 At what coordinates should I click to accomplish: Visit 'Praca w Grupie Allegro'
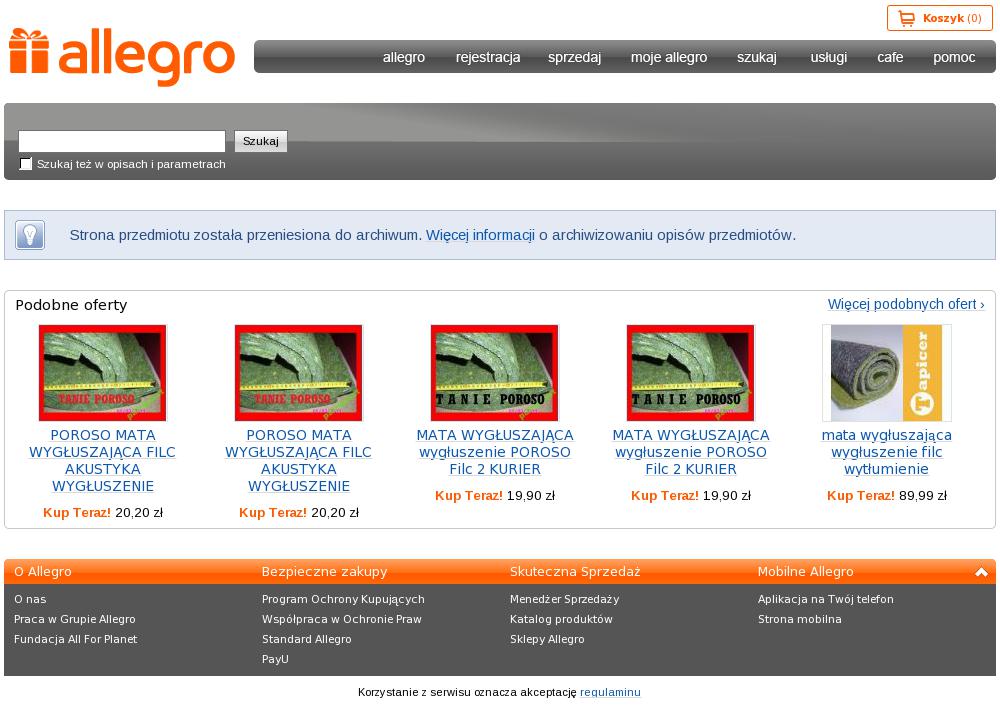pos(75,619)
